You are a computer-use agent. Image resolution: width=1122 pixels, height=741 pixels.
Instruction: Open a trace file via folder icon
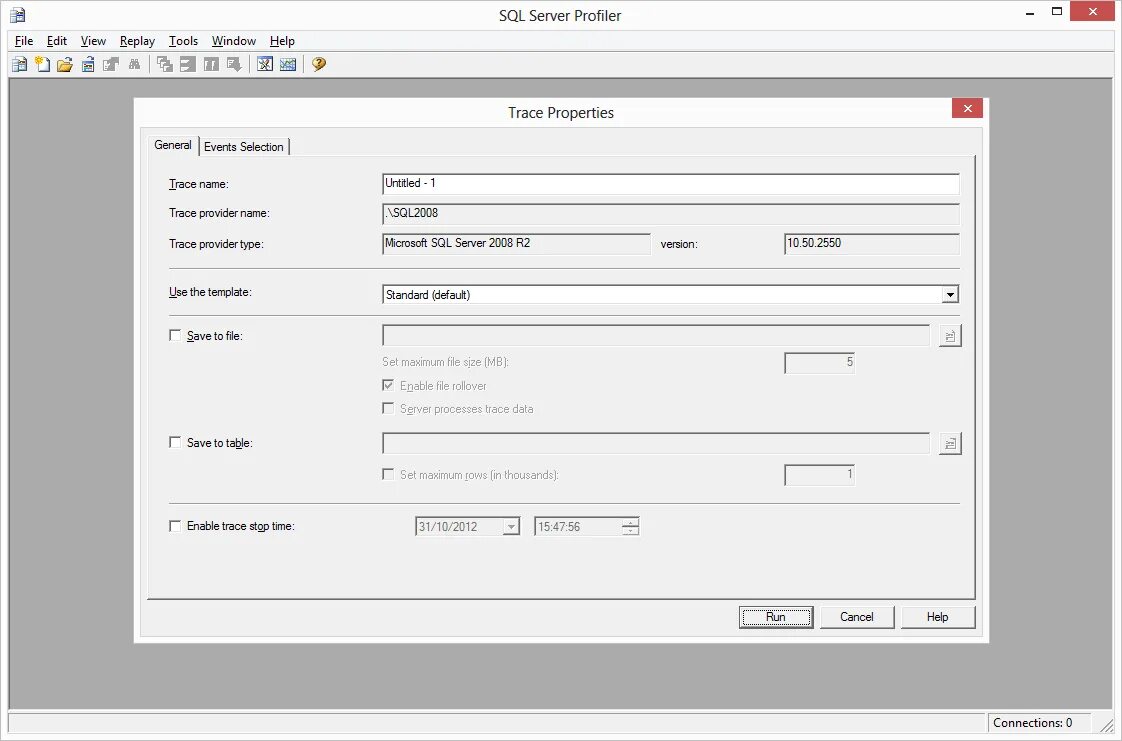(65, 64)
